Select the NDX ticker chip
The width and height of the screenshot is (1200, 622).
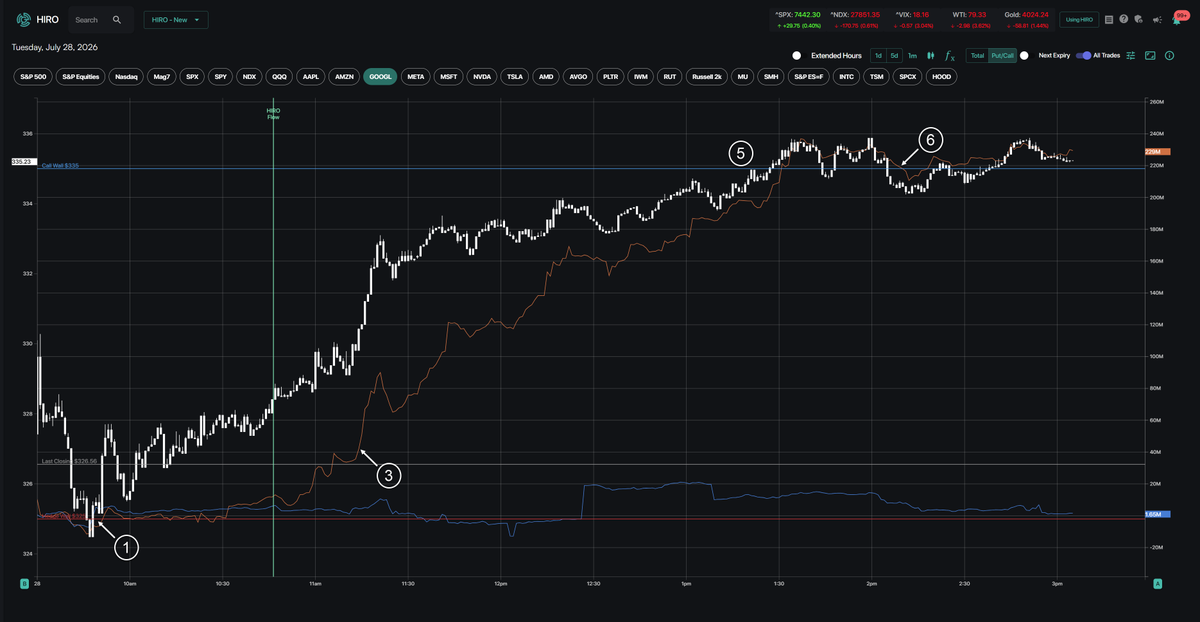(x=250, y=76)
